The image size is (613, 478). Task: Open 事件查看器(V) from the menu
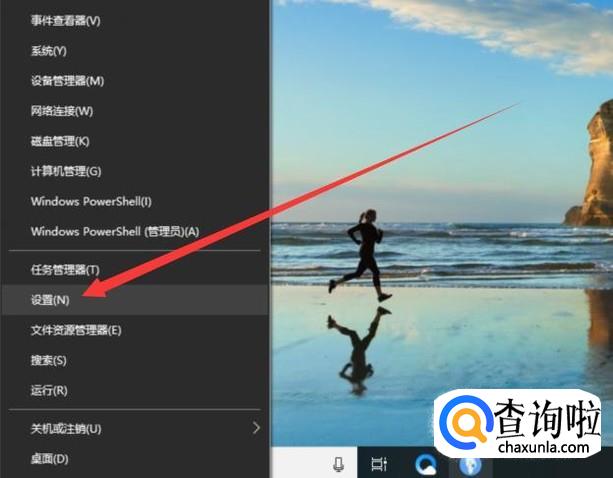135,20
